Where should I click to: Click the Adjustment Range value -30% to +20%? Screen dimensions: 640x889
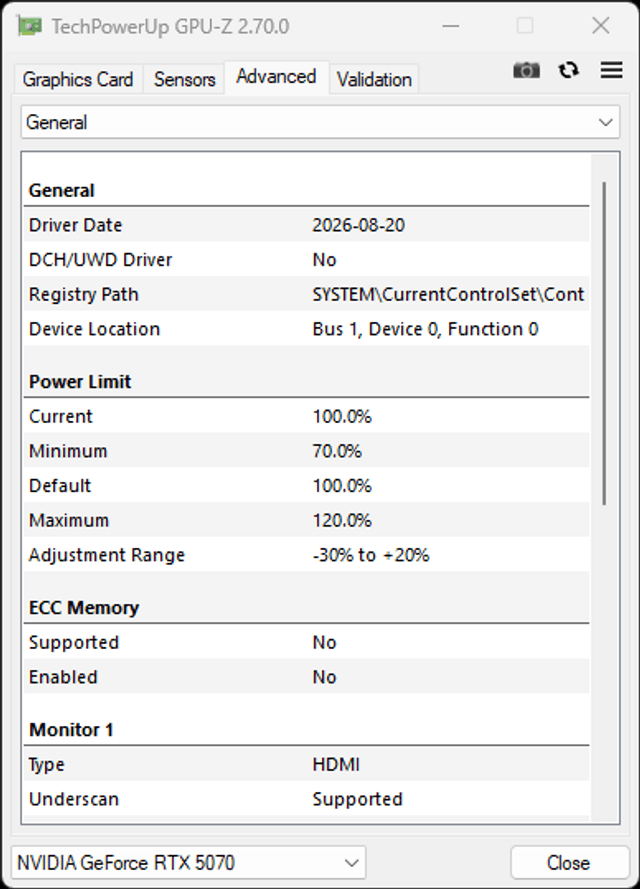[x=371, y=554]
